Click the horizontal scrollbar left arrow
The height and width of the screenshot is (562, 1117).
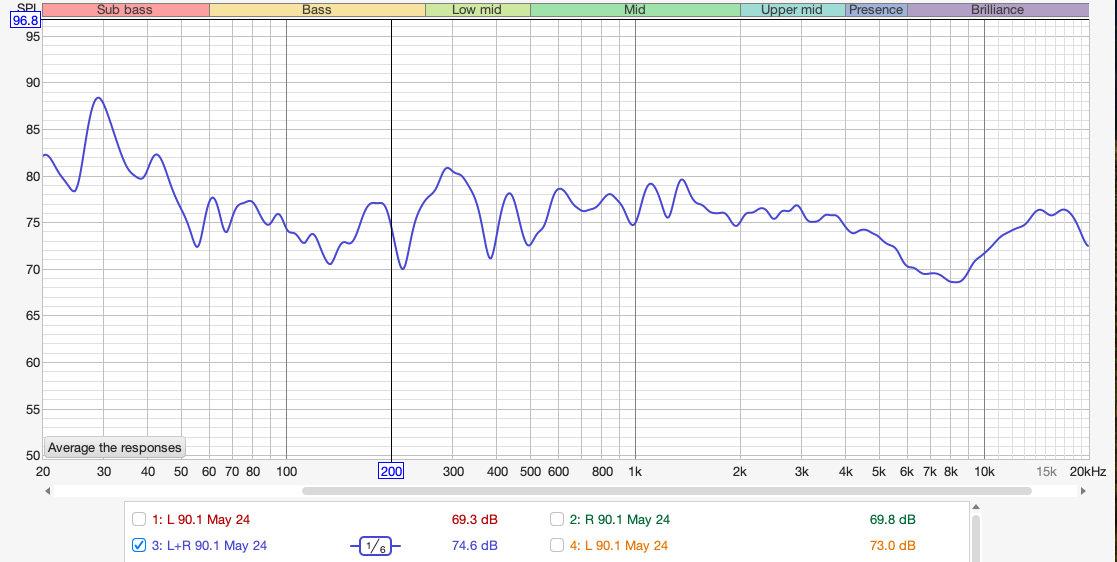pyautogui.click(x=48, y=491)
